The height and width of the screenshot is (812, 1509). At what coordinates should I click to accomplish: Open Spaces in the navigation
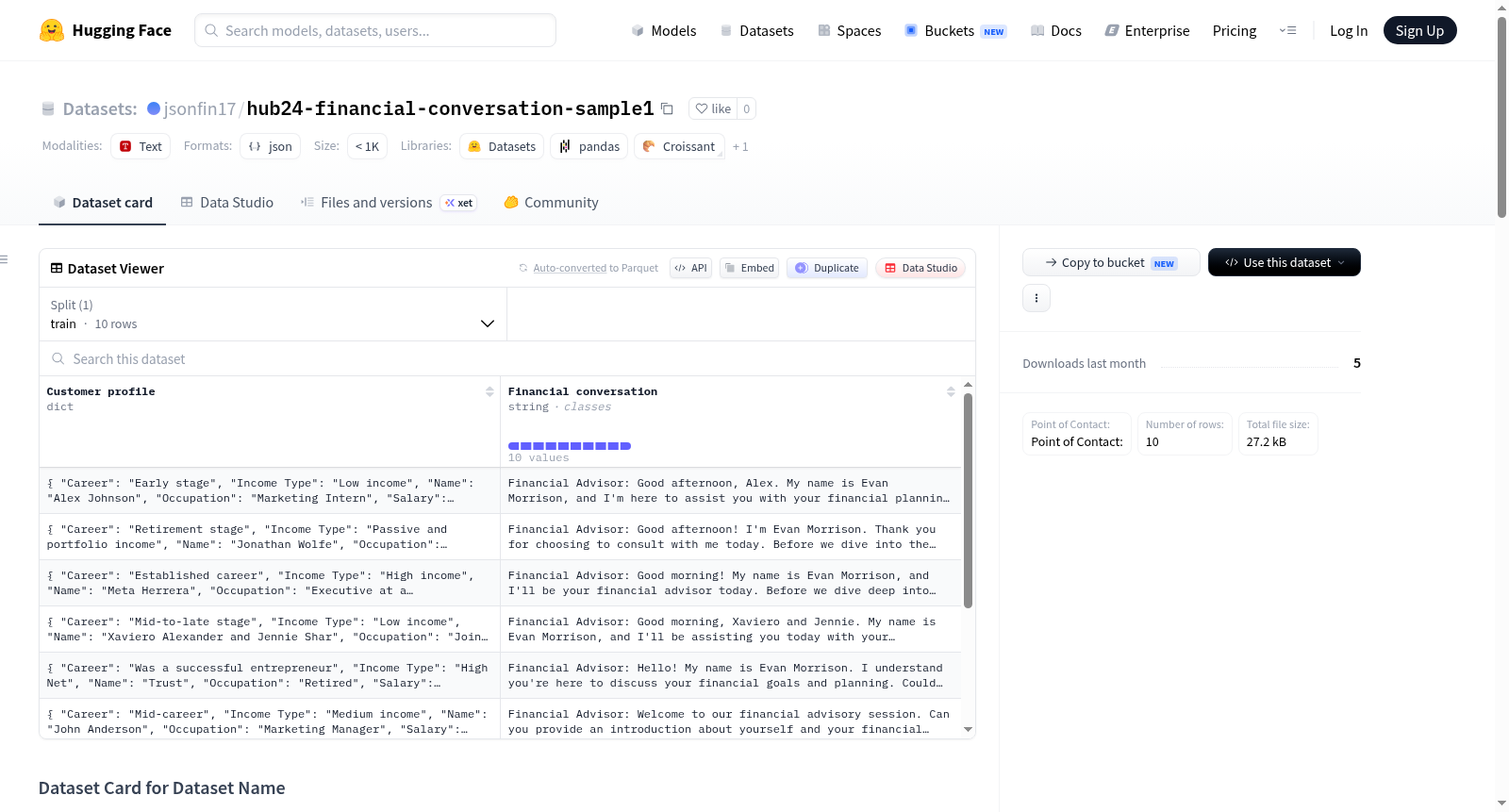click(x=850, y=30)
